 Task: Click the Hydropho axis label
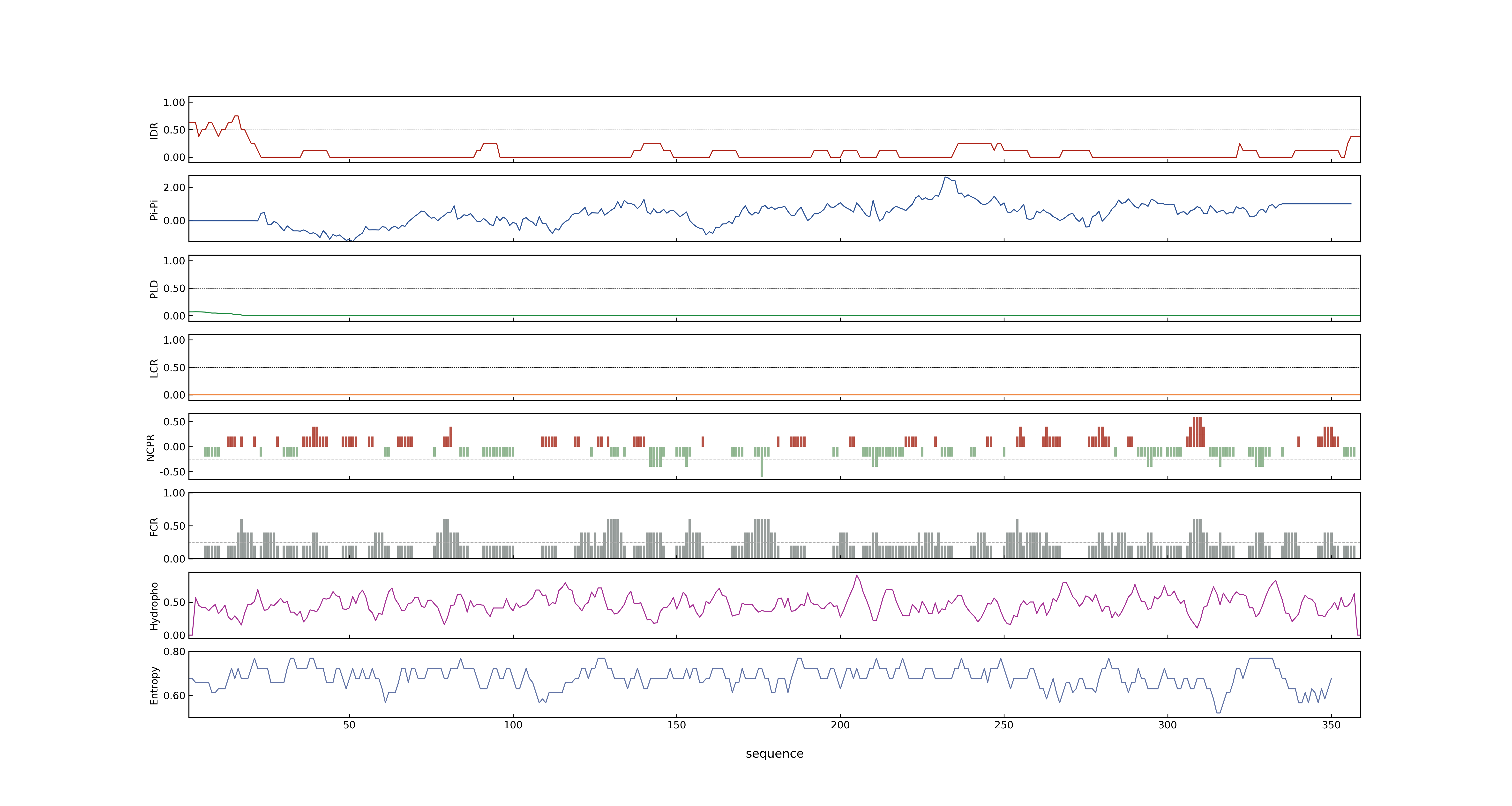(154, 606)
